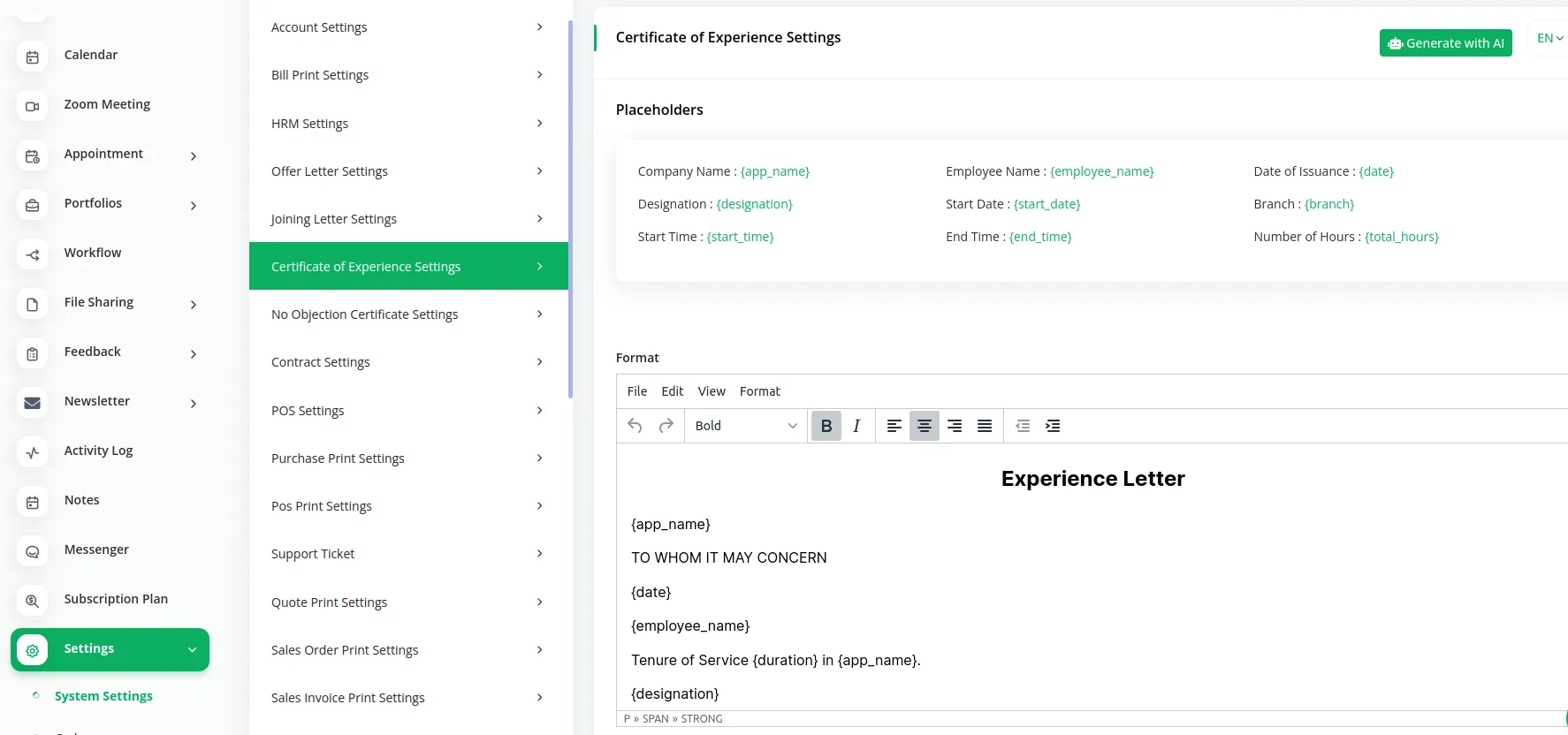
Task: Click the italic formatting icon
Action: pyautogui.click(x=856, y=426)
